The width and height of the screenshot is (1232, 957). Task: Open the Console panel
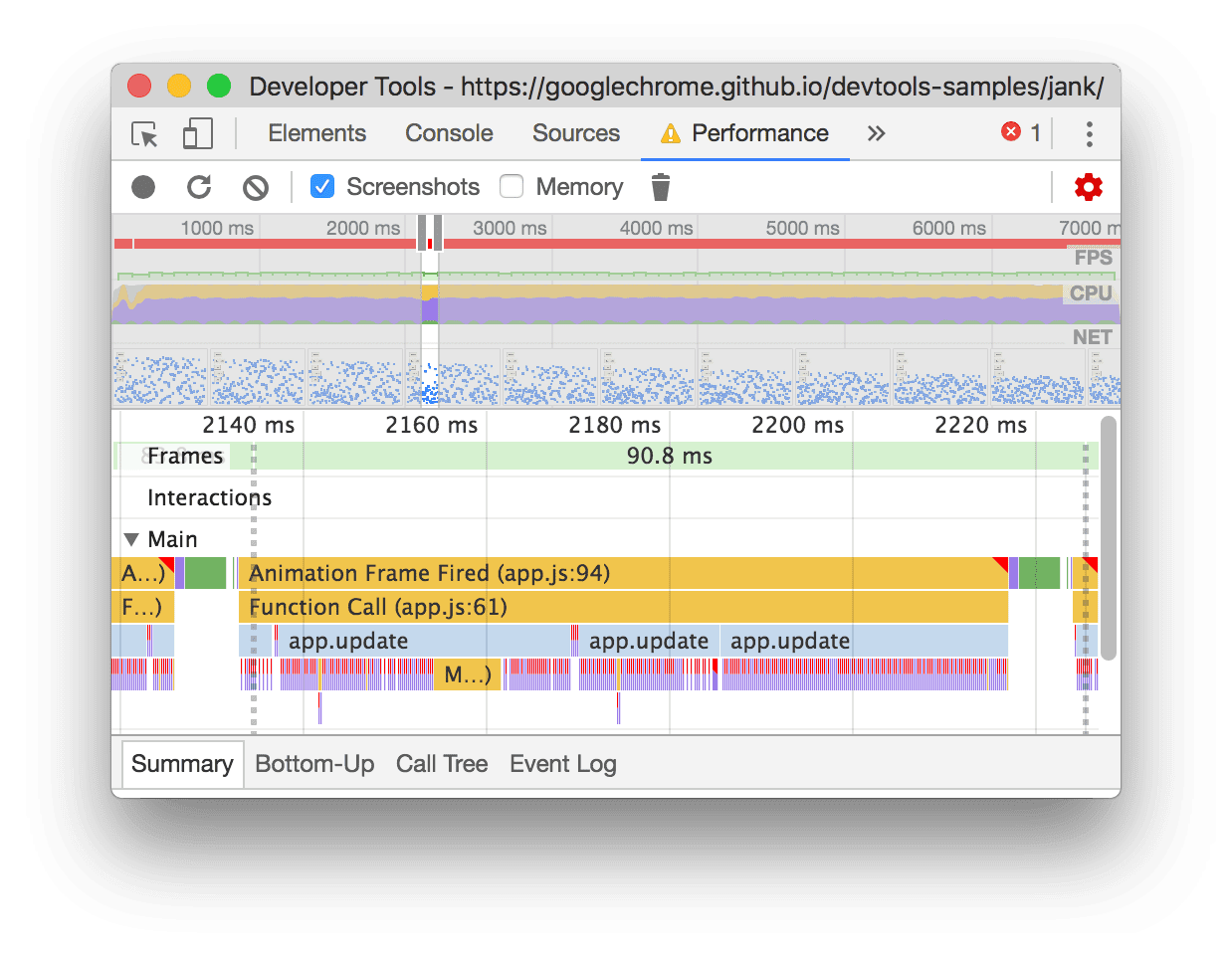tap(448, 132)
